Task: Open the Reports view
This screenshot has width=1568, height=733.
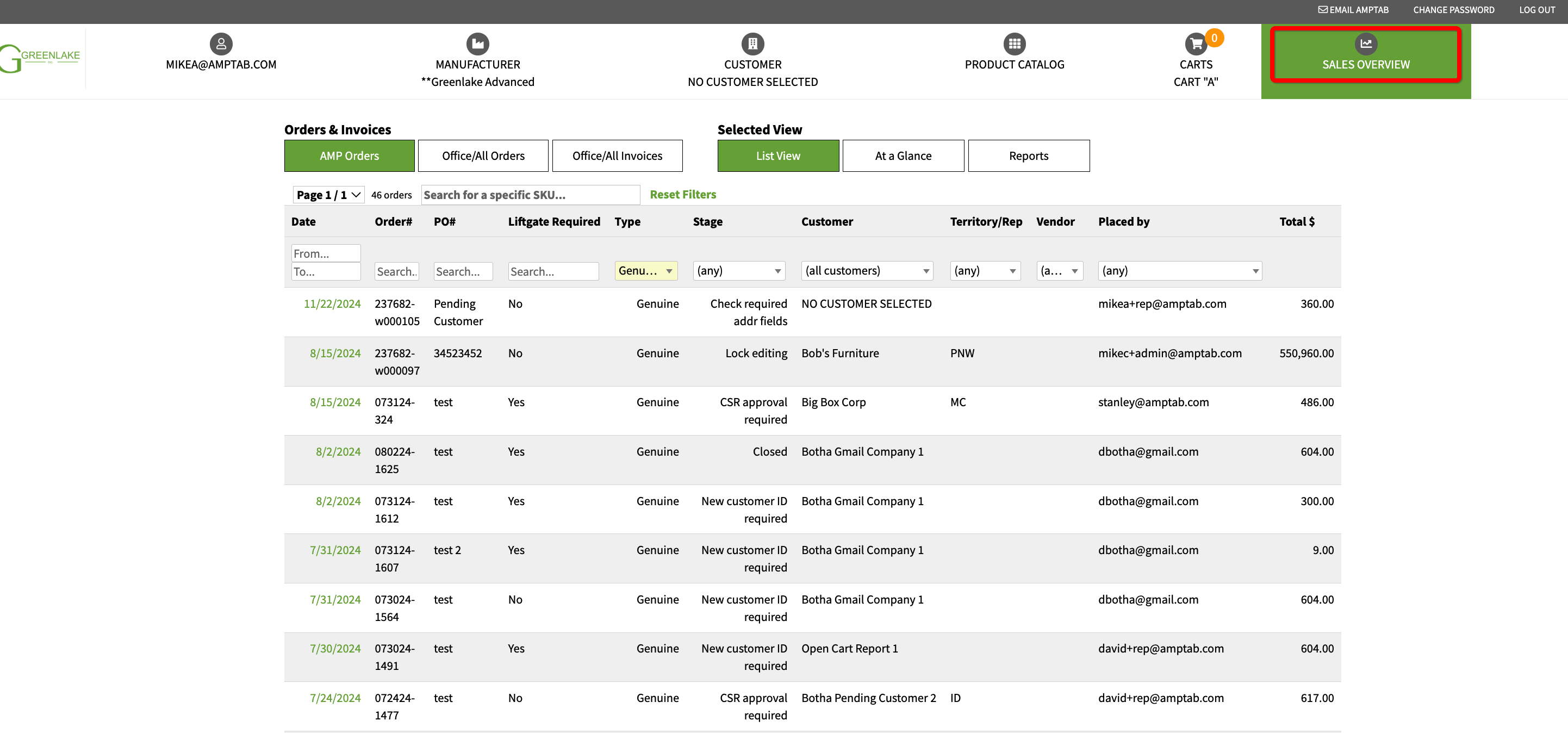Action: click(1028, 156)
